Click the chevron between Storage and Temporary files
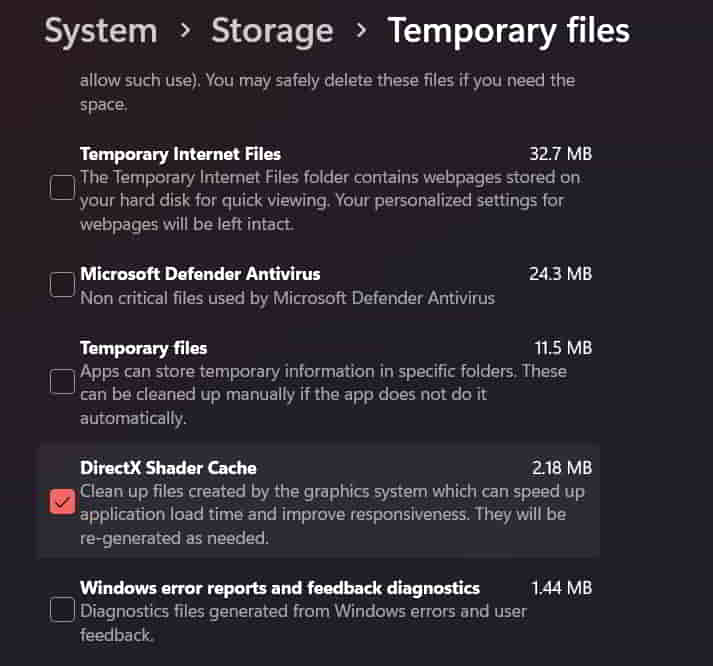The height and width of the screenshot is (666, 713). [361, 31]
